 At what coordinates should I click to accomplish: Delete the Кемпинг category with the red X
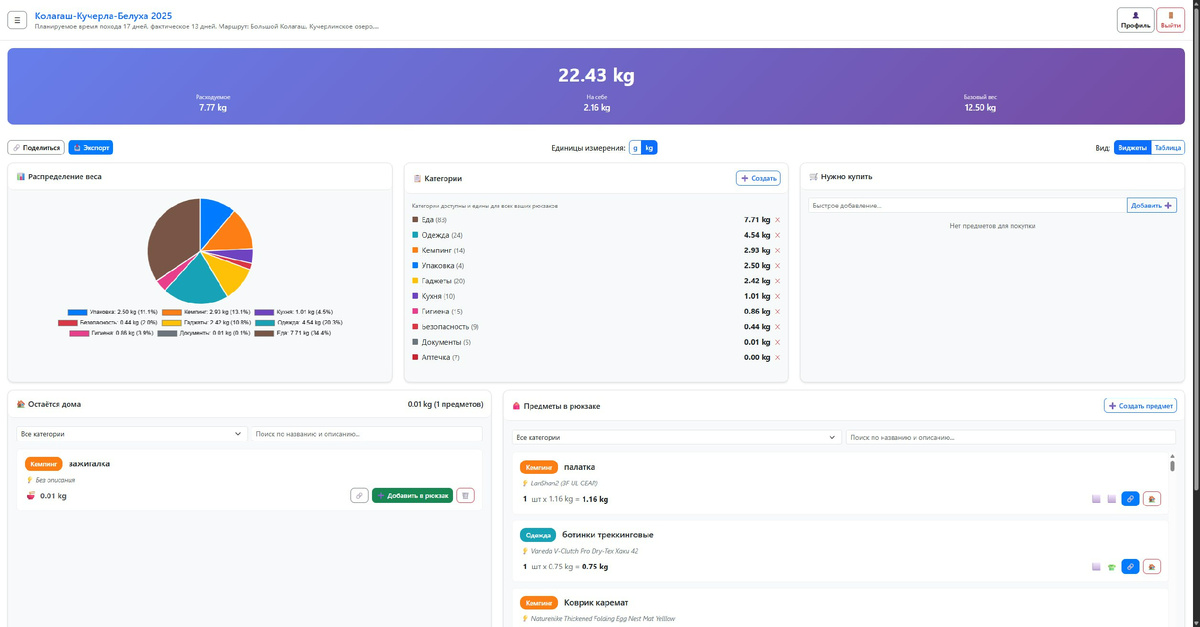pyautogui.click(x=777, y=250)
